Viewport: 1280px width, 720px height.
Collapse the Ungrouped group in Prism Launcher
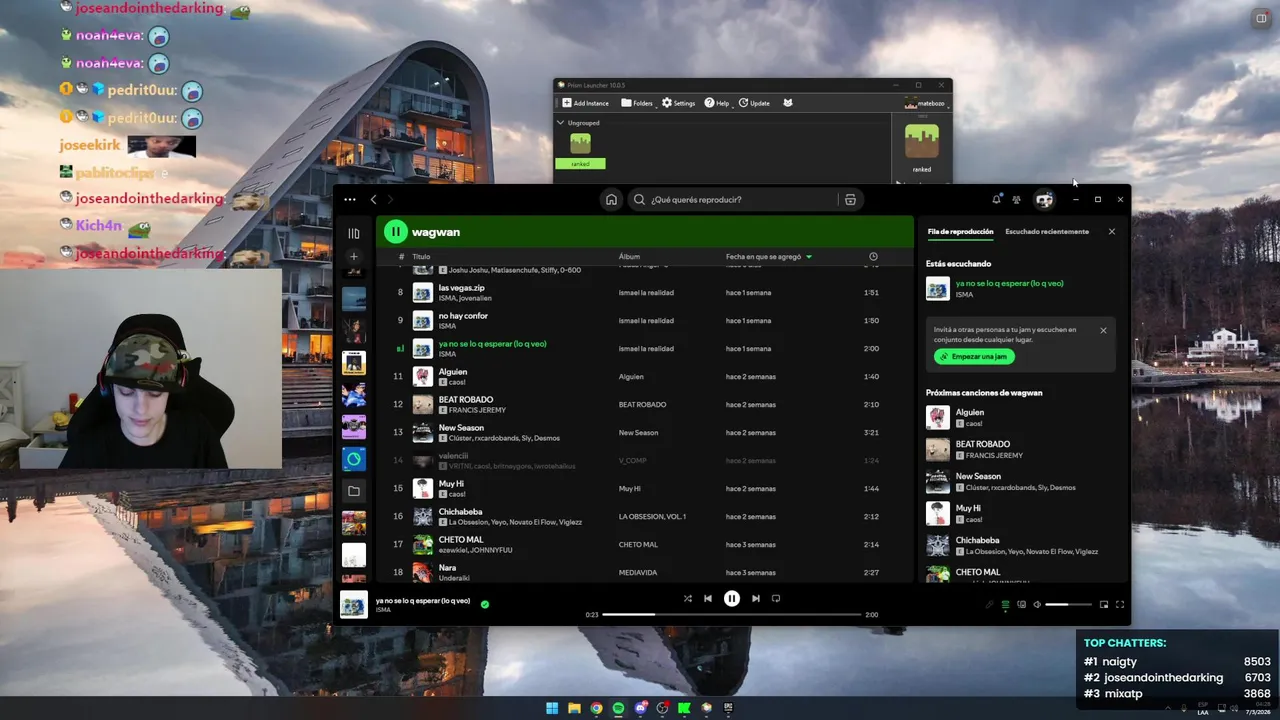560,123
